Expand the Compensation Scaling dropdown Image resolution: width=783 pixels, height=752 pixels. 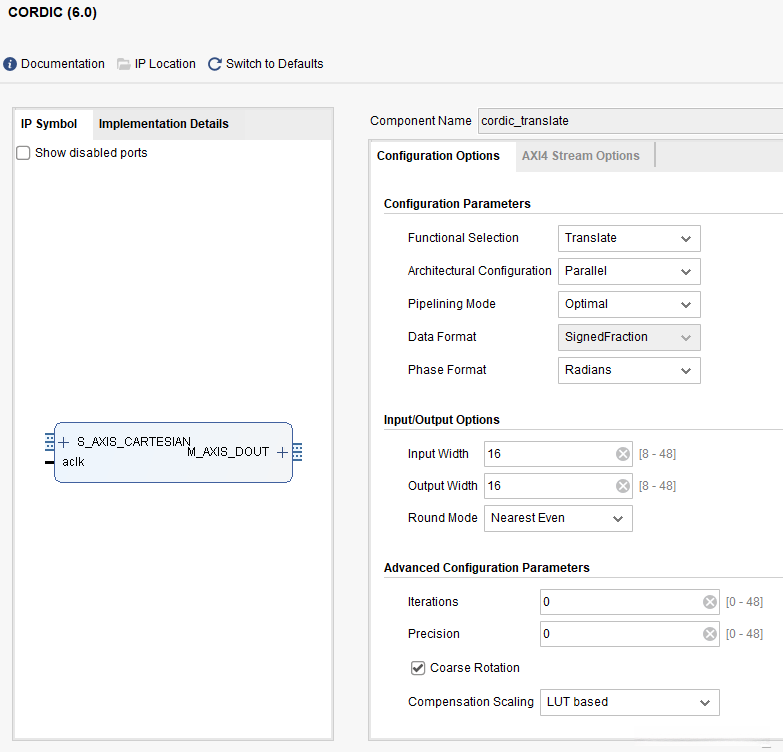pos(629,702)
